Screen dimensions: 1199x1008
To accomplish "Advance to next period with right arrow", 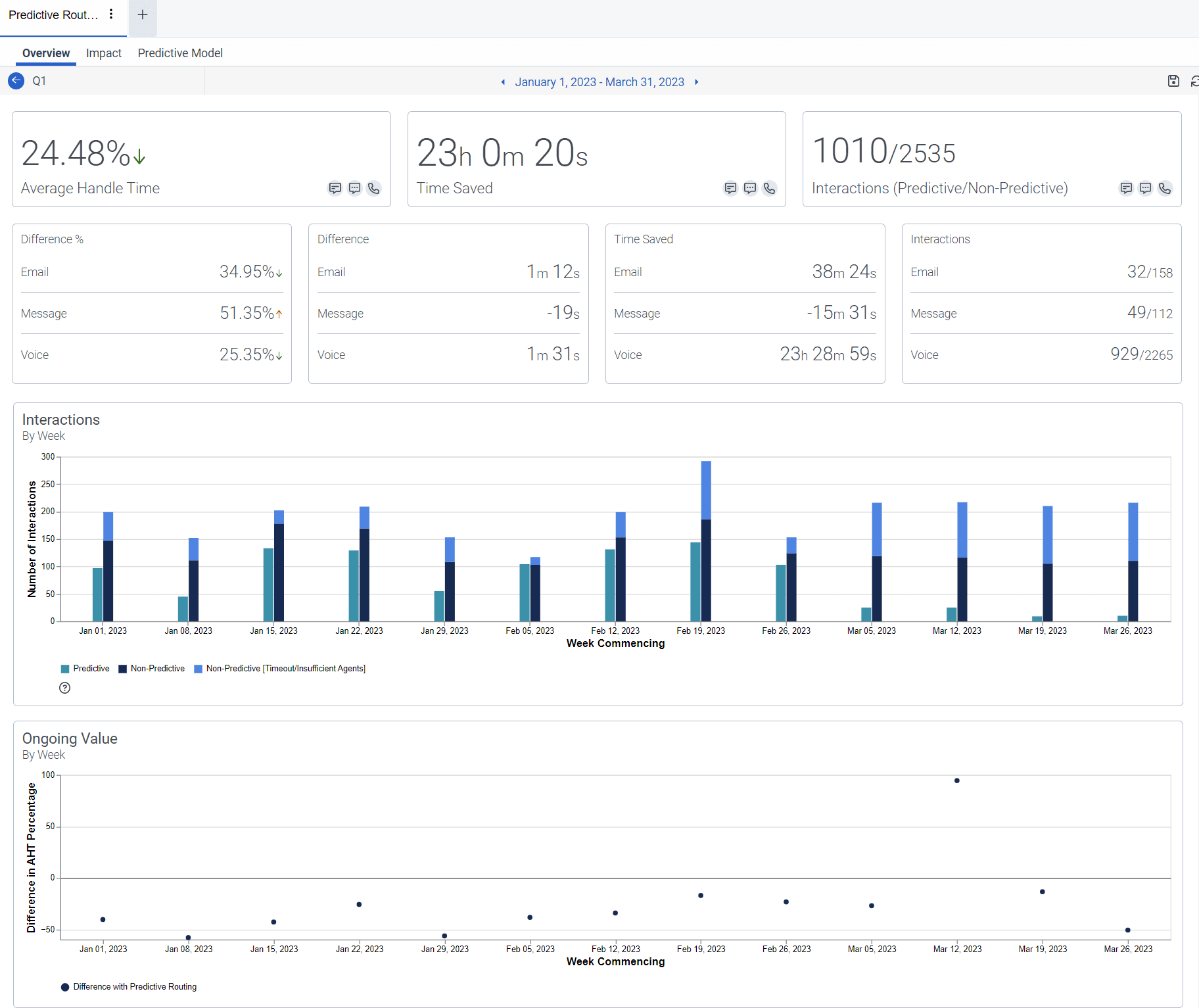I will point(696,82).
